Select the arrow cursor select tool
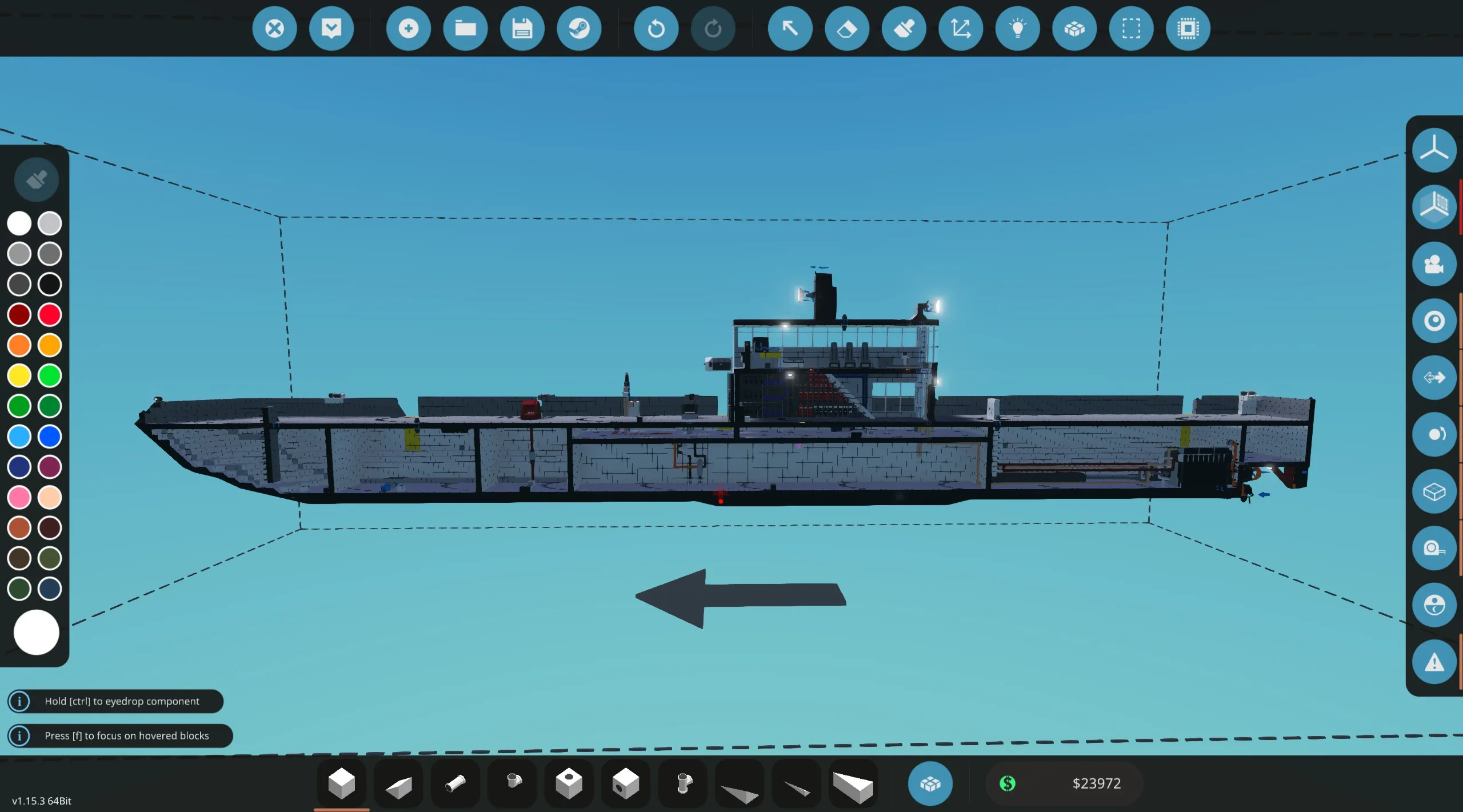Screen dimensions: 1463x812 coord(790,28)
